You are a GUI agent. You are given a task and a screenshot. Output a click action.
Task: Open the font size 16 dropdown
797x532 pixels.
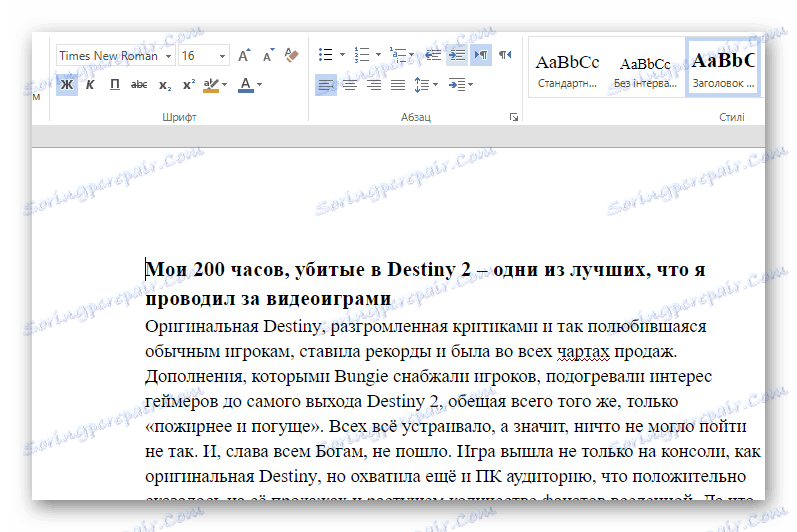point(222,56)
